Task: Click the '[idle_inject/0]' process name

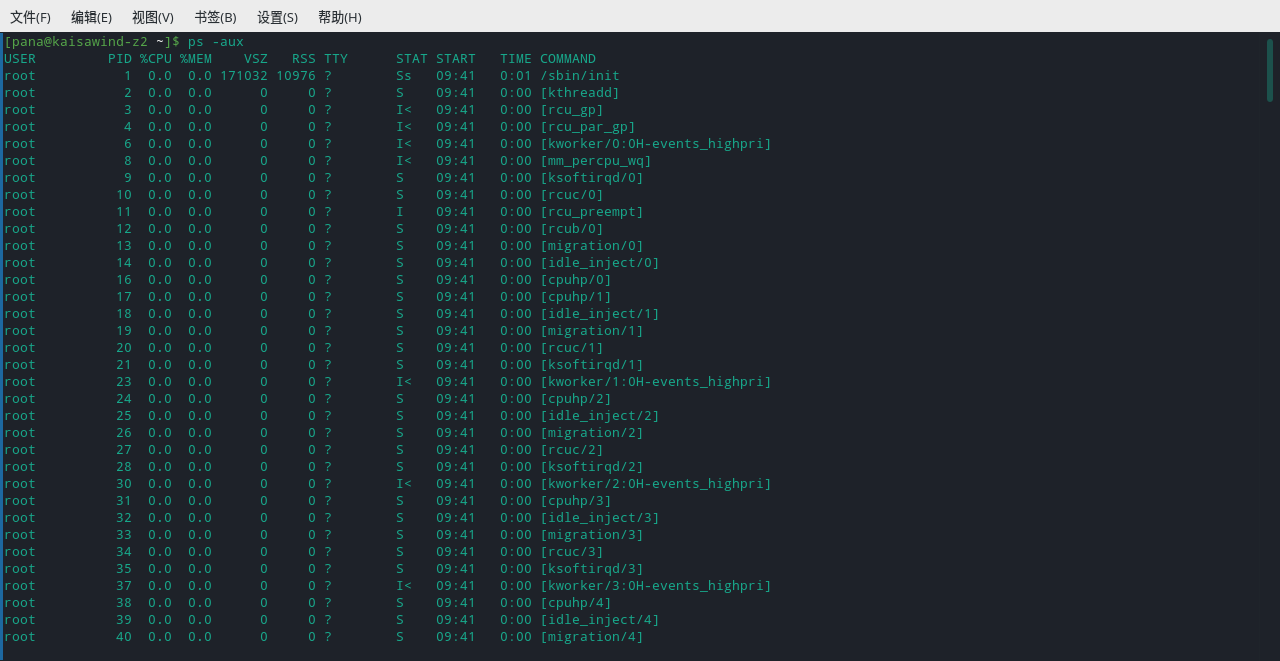Action: point(600,262)
